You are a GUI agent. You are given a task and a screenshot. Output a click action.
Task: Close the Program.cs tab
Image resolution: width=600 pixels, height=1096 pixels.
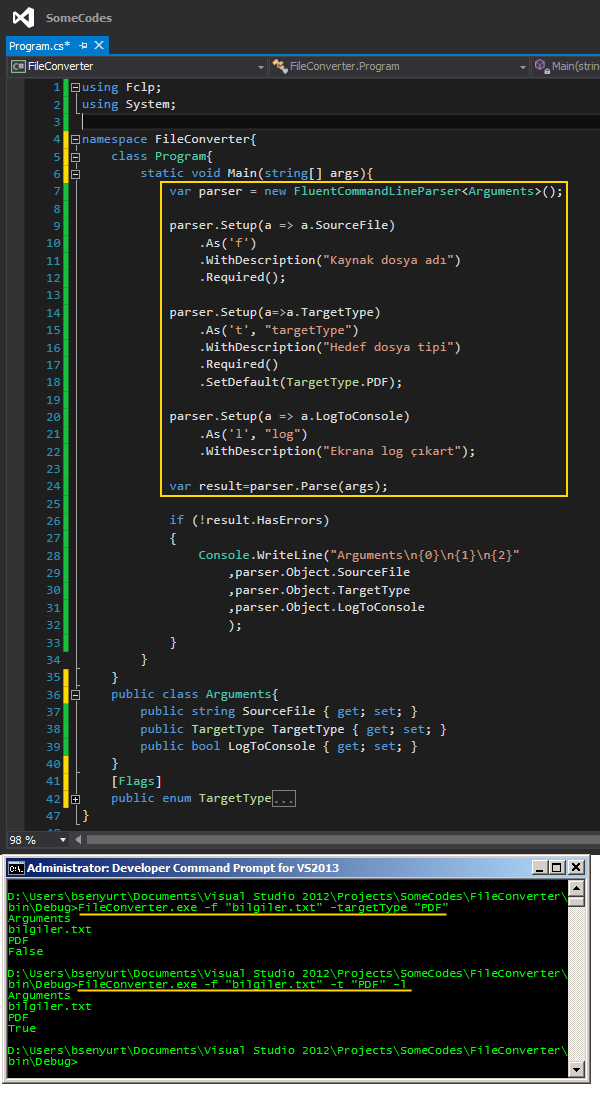(99, 45)
